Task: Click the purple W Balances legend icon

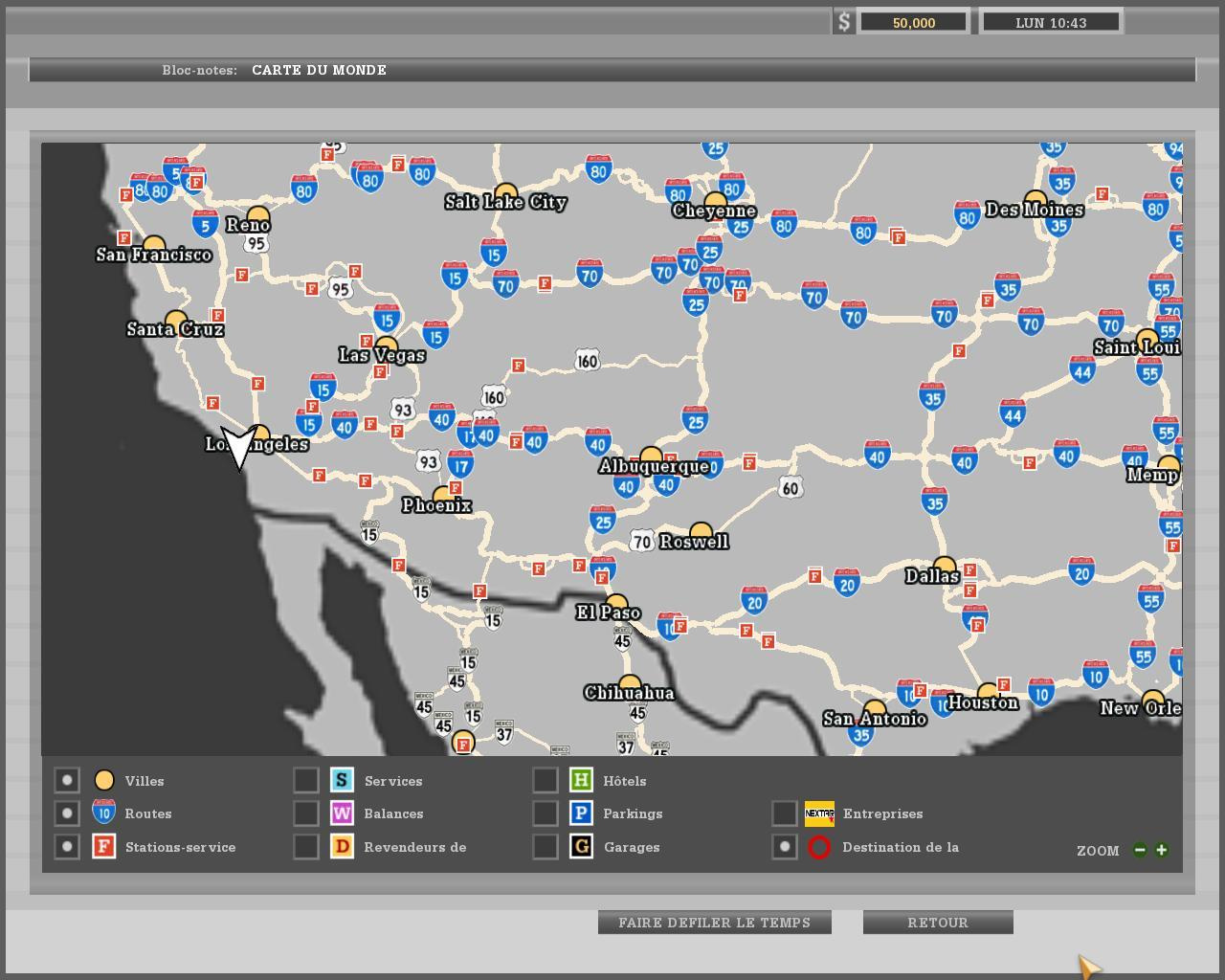Action: [x=342, y=813]
